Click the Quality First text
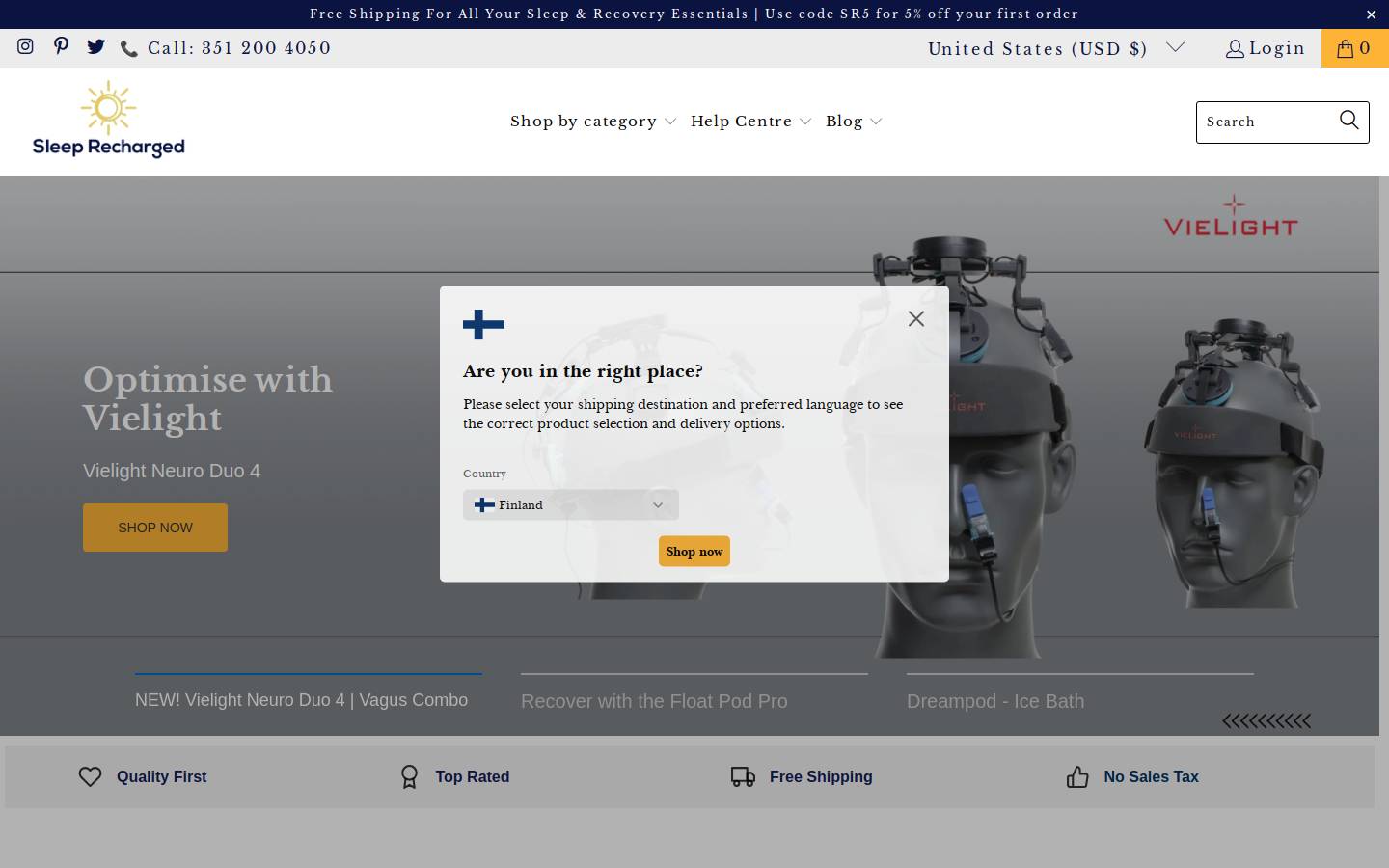 162,776
